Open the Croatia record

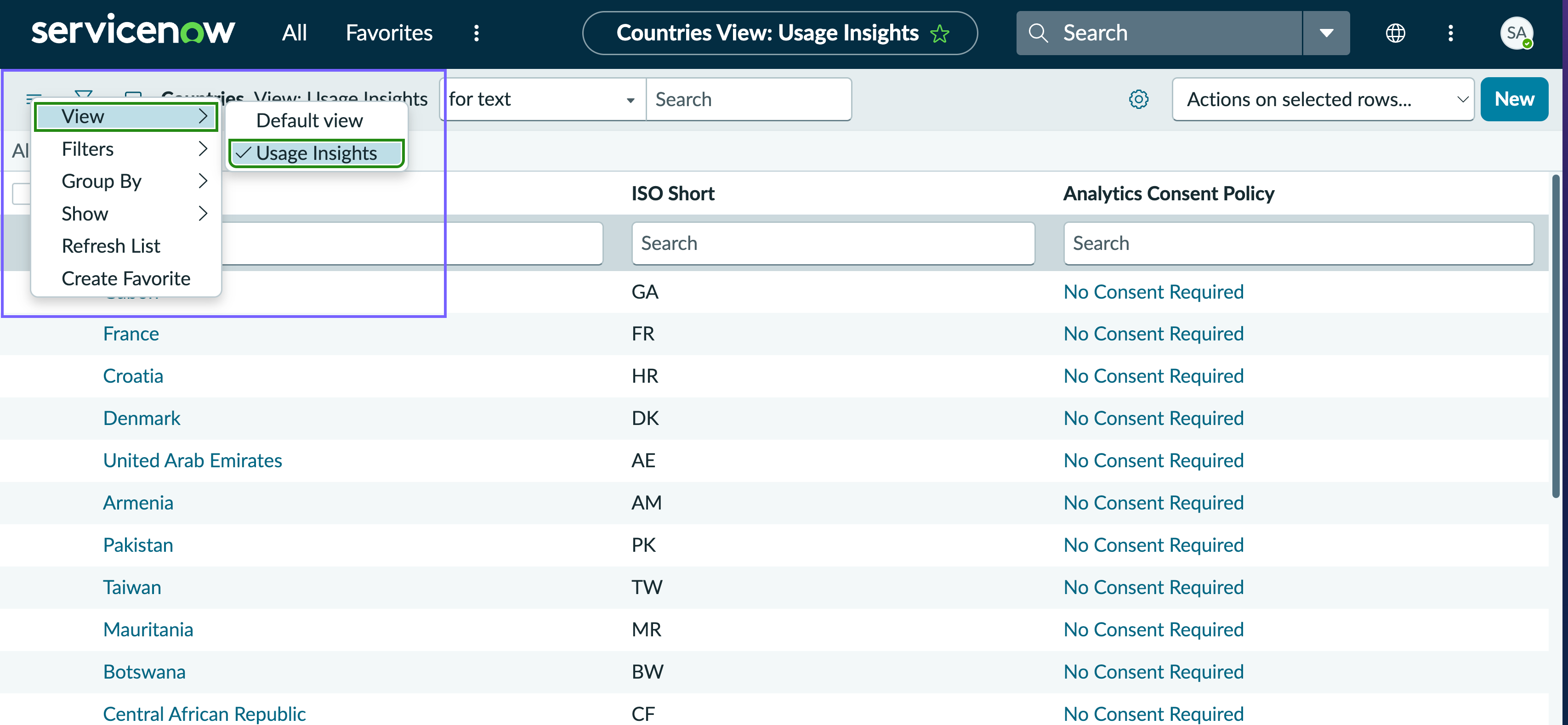click(x=133, y=376)
